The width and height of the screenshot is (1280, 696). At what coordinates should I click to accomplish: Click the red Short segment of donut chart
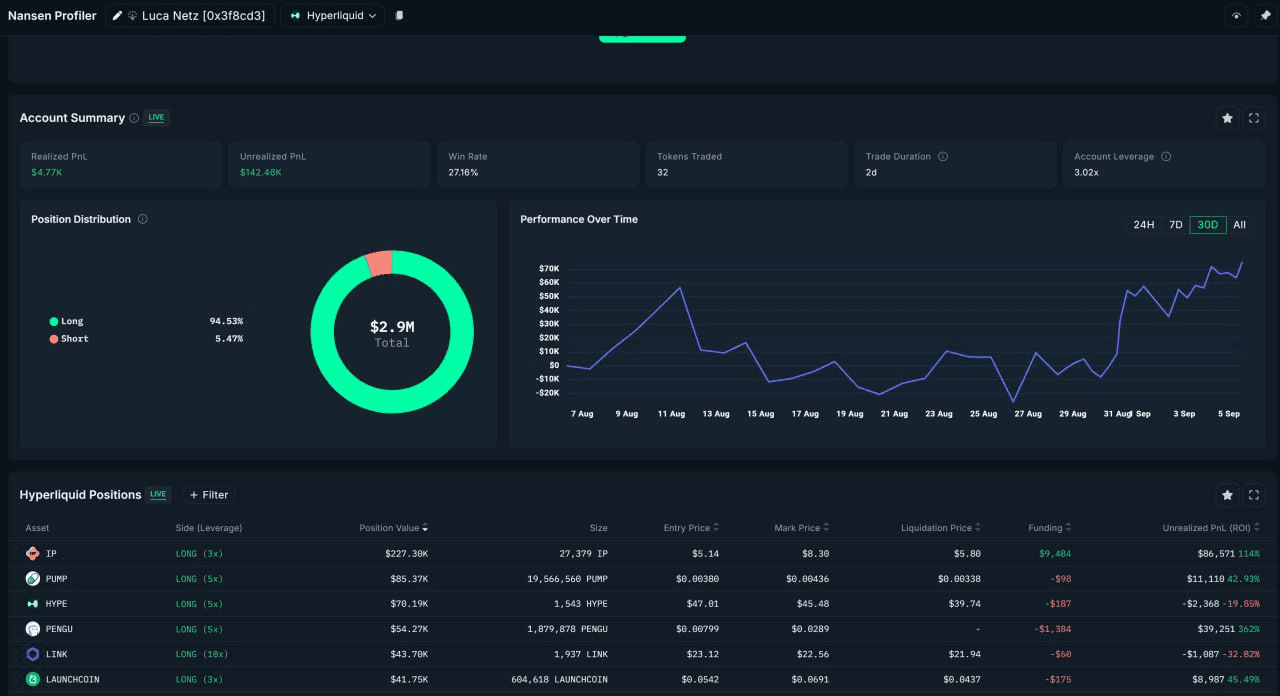click(x=379, y=263)
